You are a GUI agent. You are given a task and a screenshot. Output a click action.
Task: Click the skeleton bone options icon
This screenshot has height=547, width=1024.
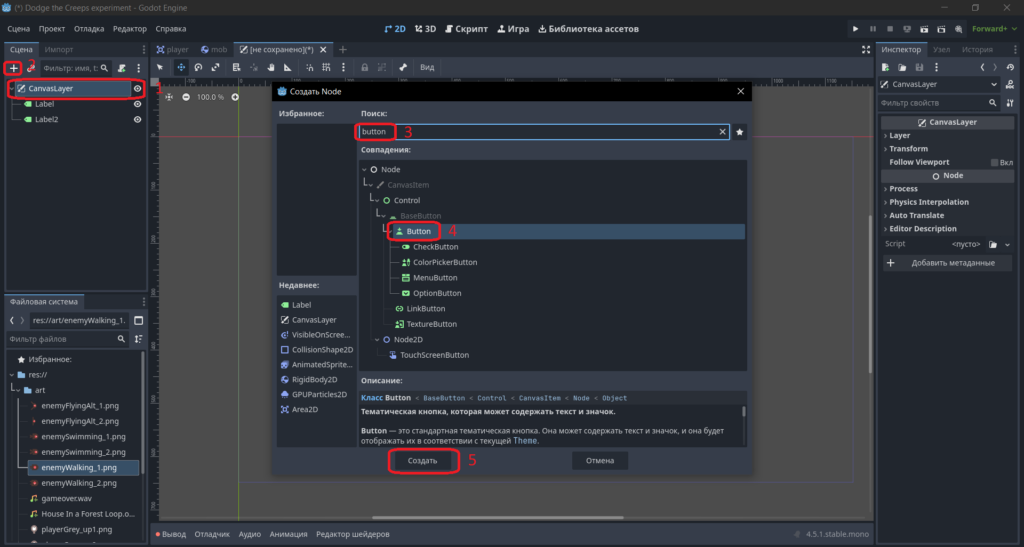click(x=403, y=67)
